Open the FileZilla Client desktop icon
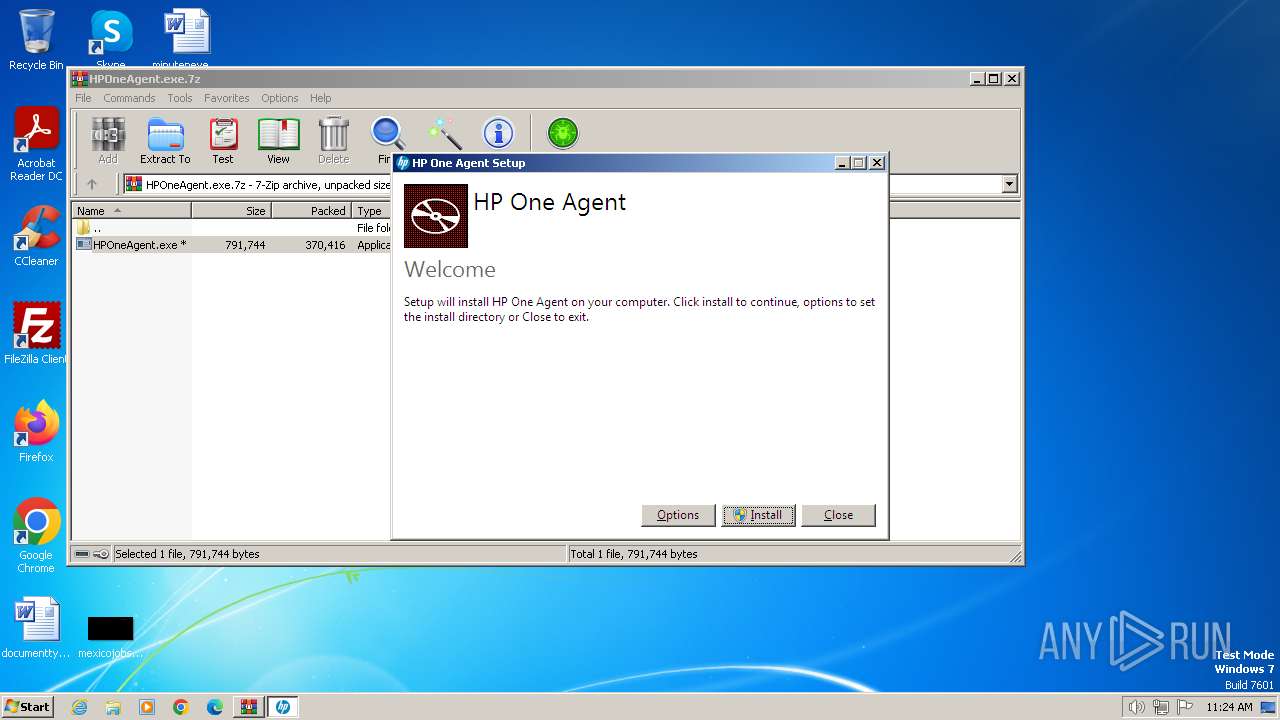Viewport: 1280px width, 720px height. (x=36, y=334)
